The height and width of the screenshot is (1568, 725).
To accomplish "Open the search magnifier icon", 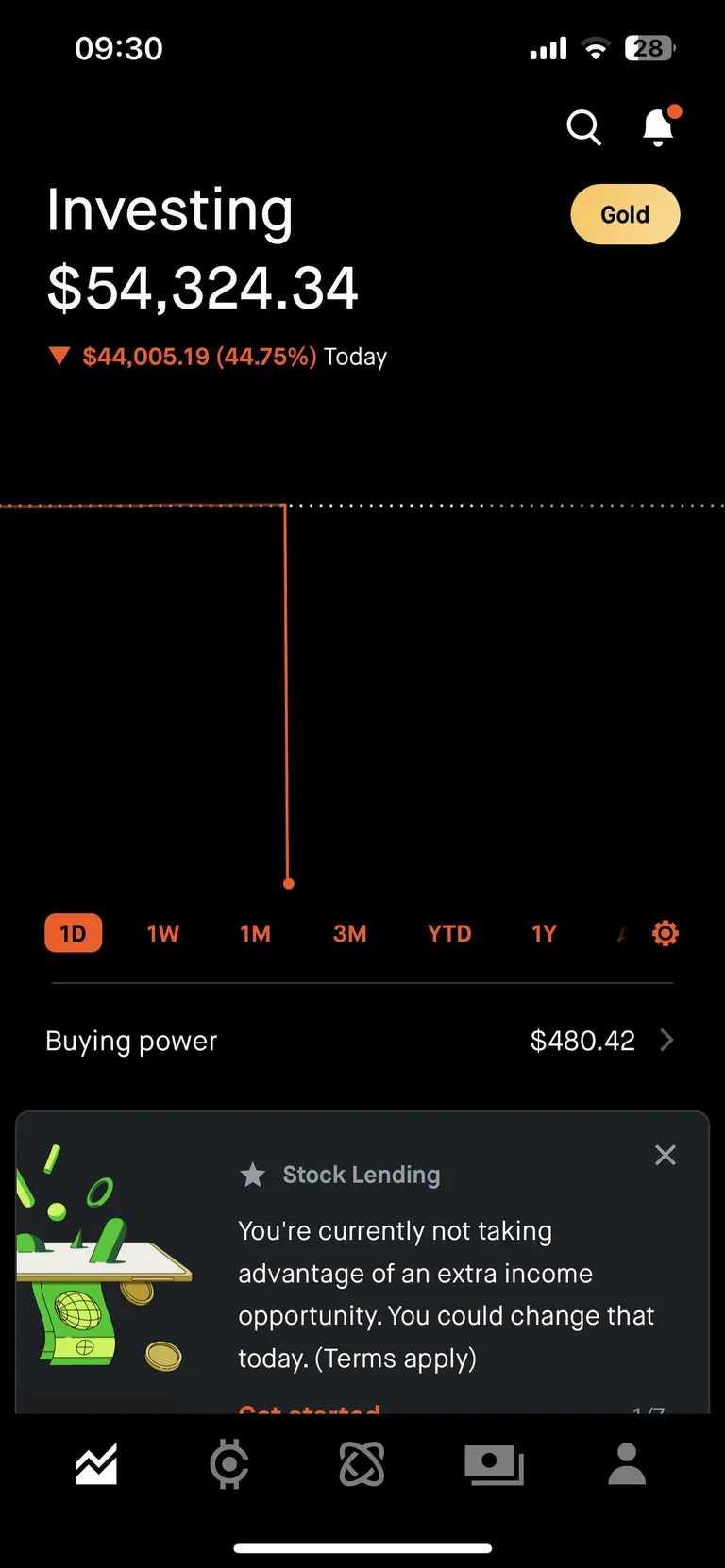I will tap(583, 127).
